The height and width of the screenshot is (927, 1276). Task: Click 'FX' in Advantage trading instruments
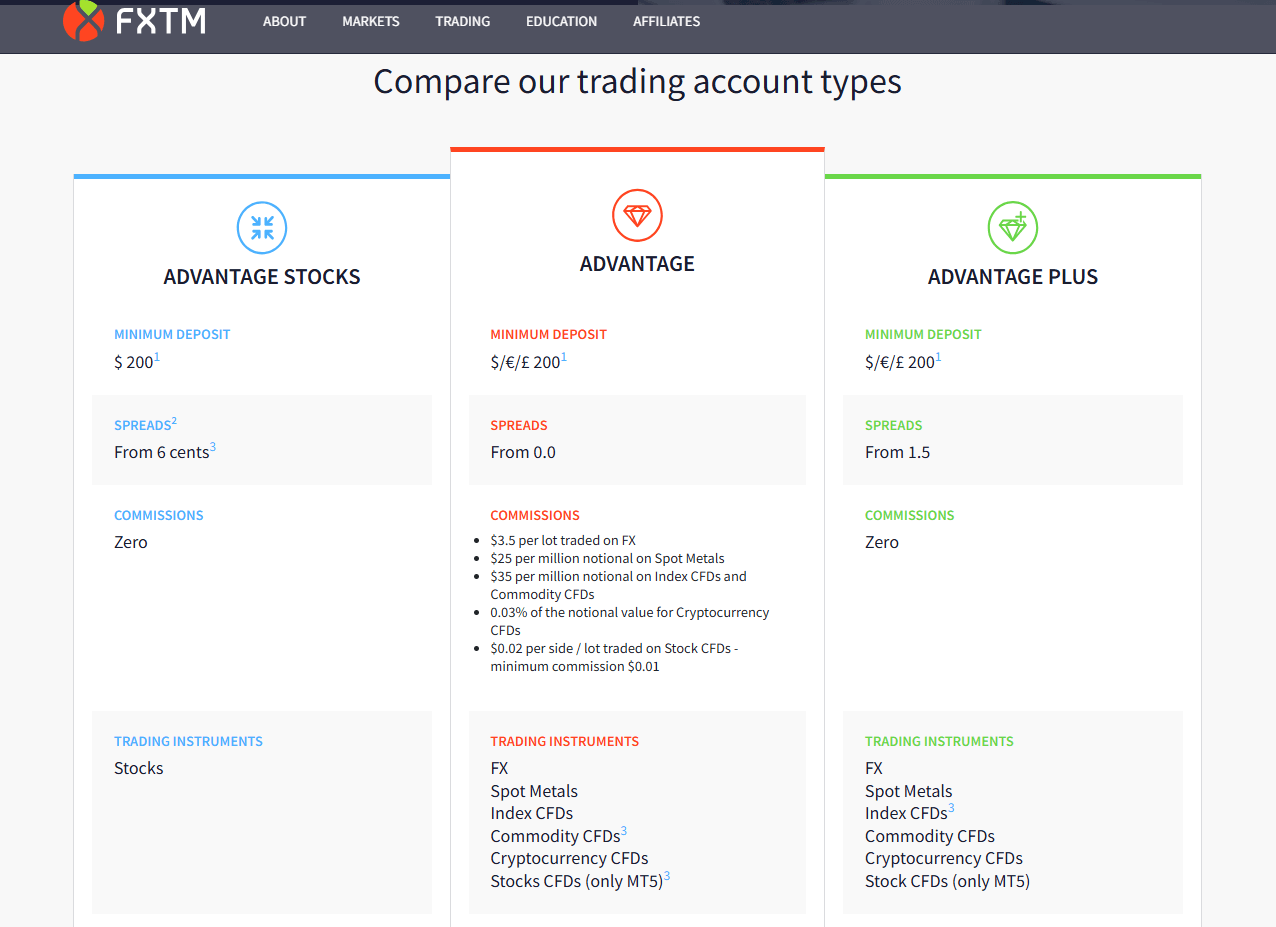pos(499,769)
